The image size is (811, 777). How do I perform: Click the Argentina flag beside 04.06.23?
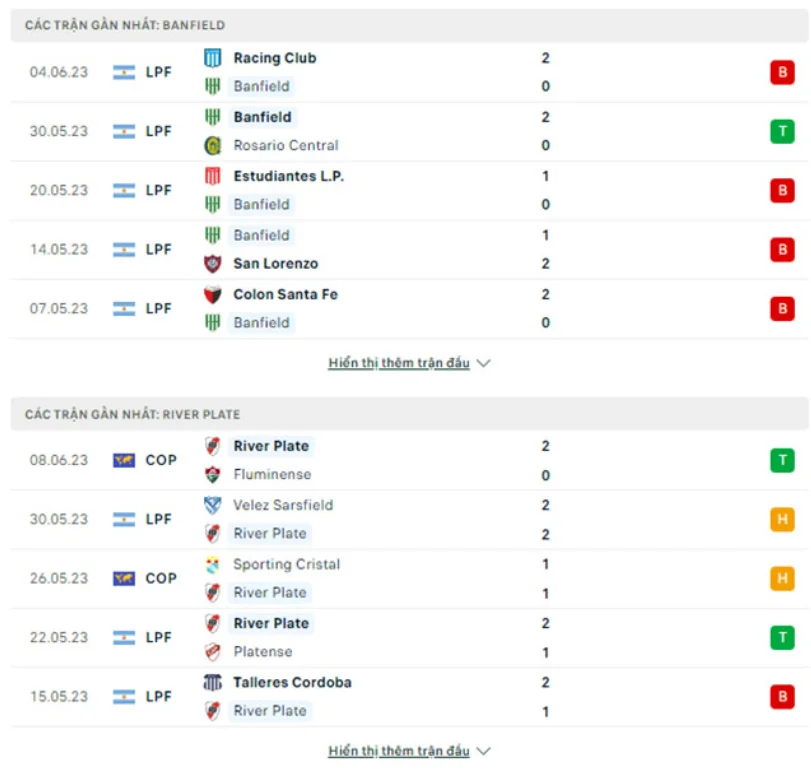coord(122,72)
